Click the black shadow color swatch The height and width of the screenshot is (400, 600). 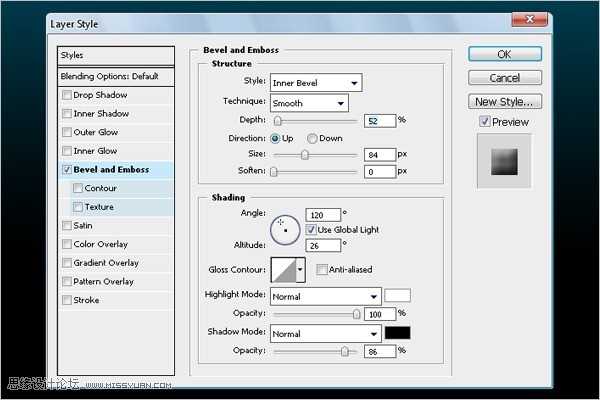click(x=398, y=333)
